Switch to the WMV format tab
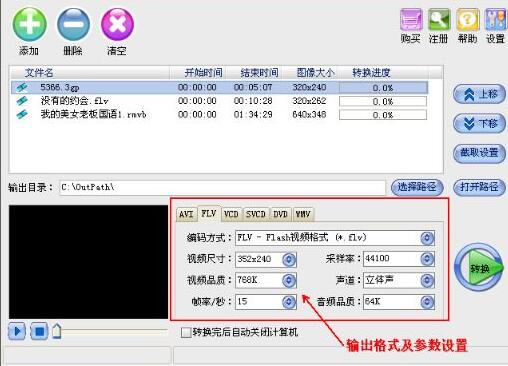This screenshot has height=366, width=508. coord(303,214)
